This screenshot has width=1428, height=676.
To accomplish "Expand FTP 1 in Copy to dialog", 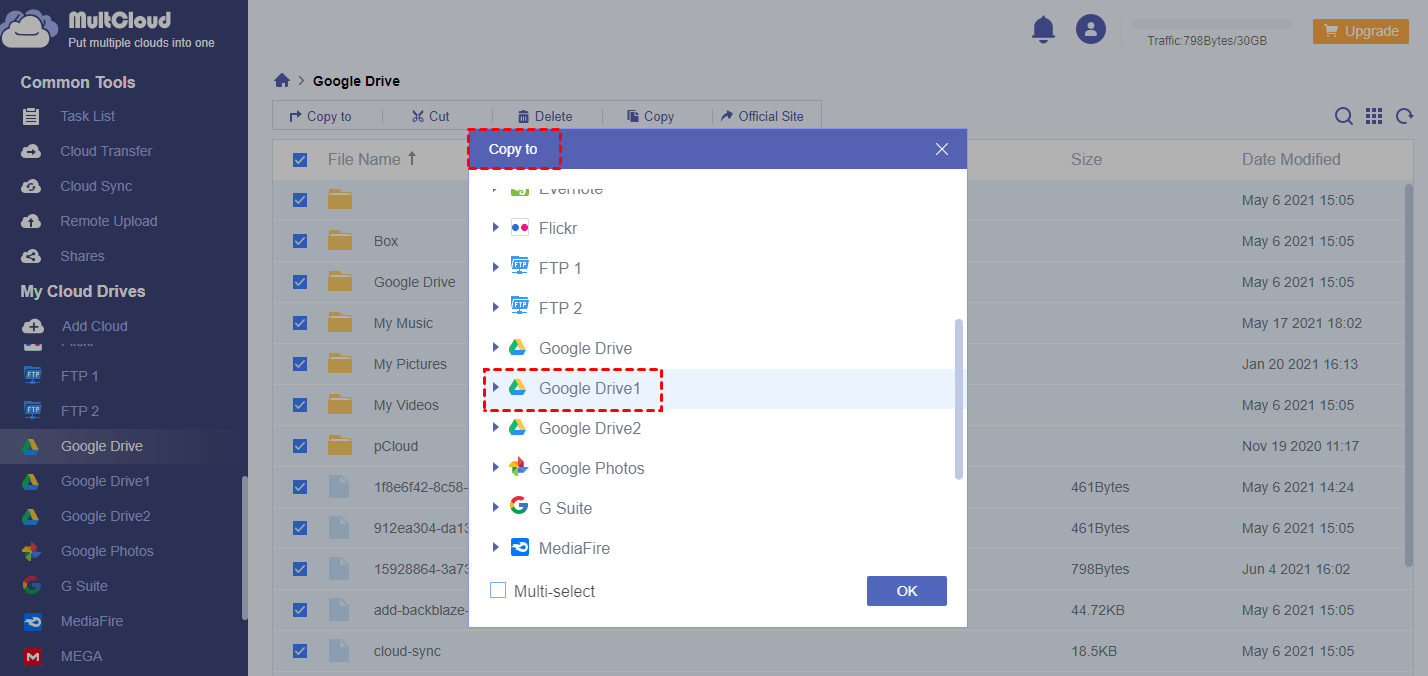I will (495, 268).
